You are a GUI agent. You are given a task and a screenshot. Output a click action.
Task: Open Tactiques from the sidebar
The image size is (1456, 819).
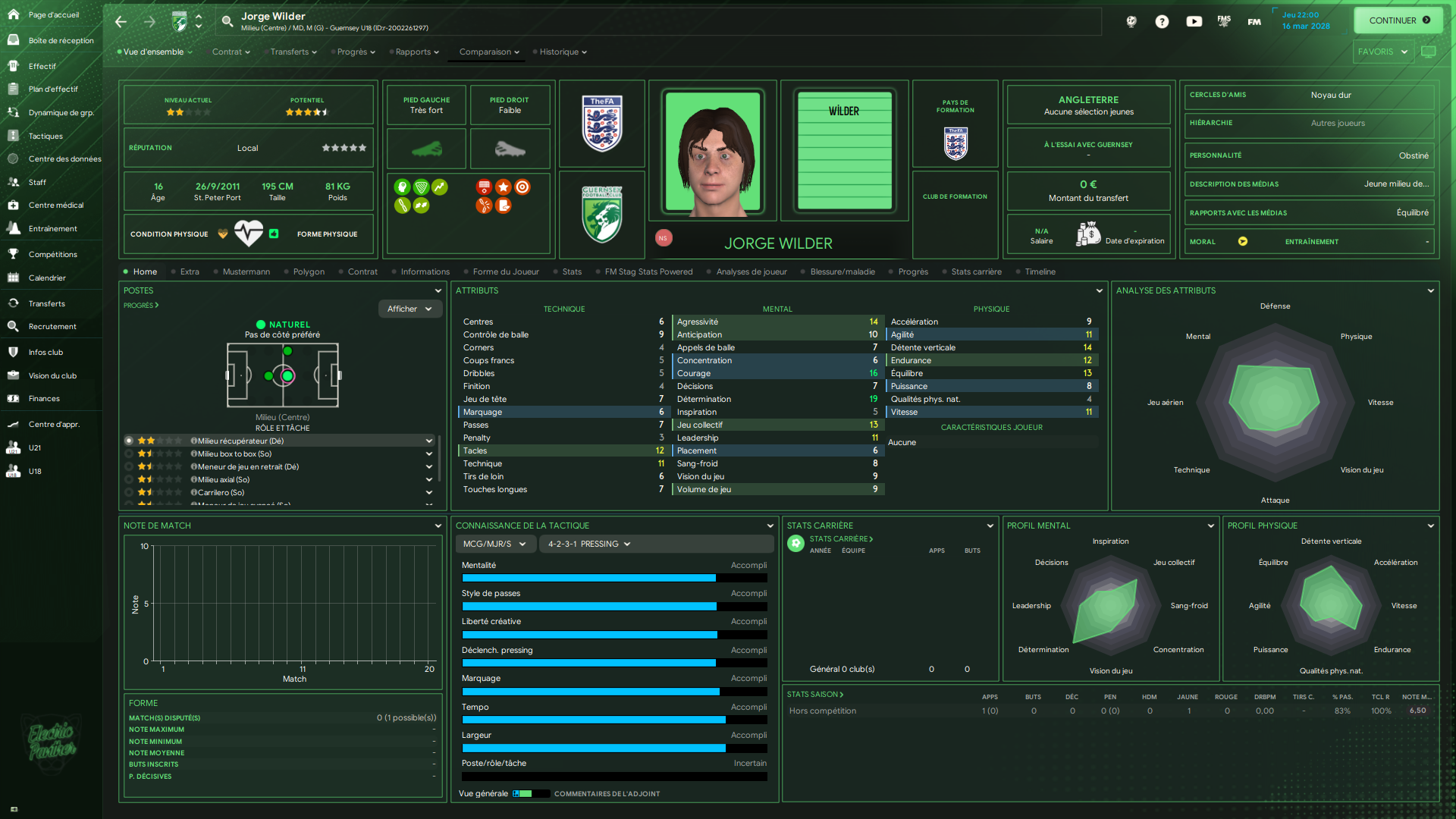point(45,136)
